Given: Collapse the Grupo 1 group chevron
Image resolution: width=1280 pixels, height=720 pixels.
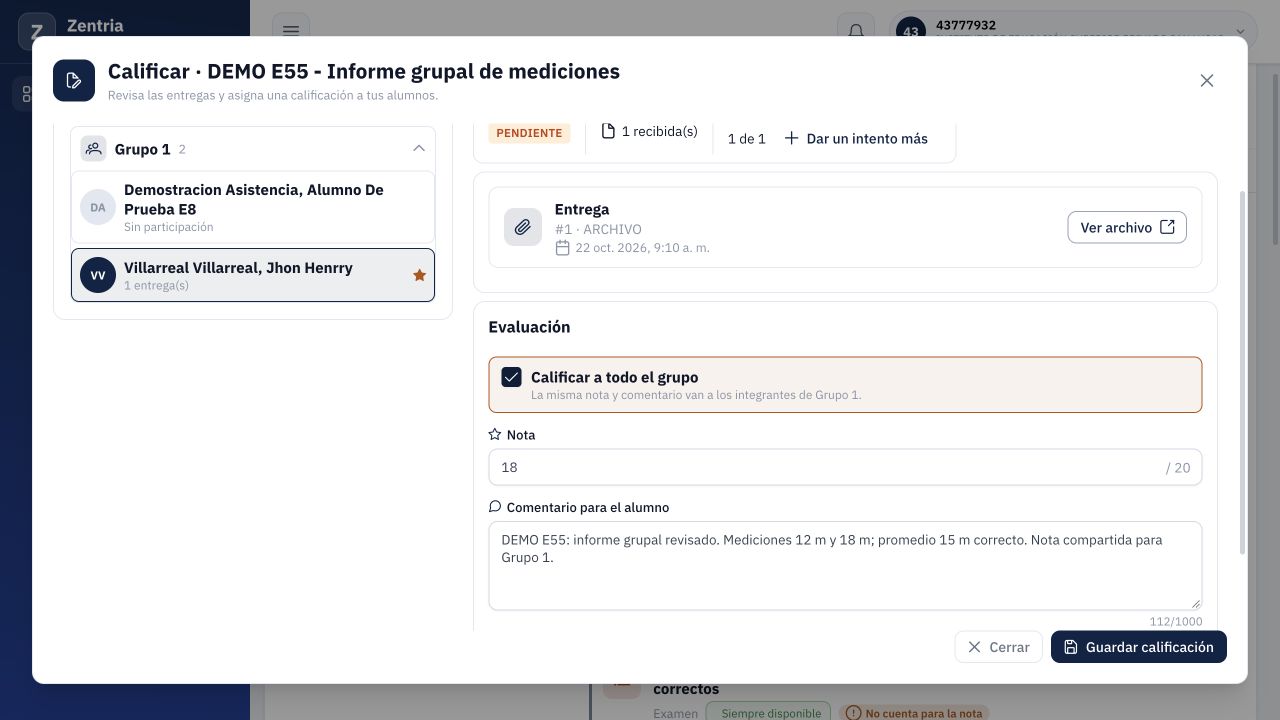Looking at the screenshot, I should tap(419, 149).
